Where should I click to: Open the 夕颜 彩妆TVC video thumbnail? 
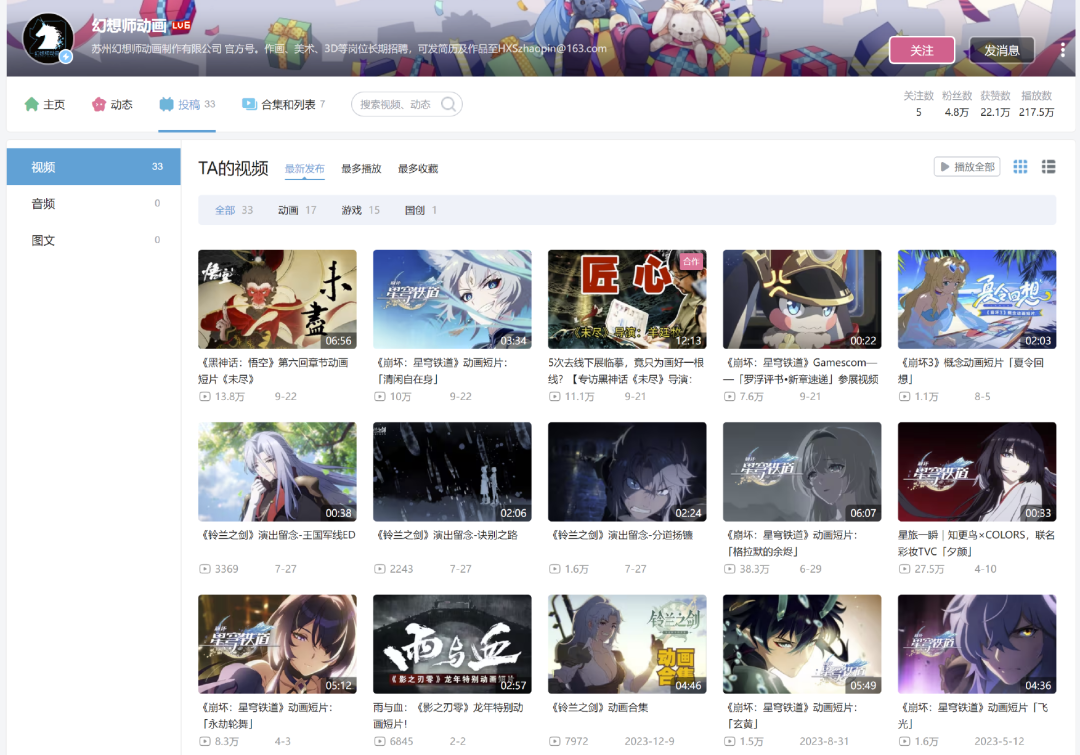click(x=977, y=472)
